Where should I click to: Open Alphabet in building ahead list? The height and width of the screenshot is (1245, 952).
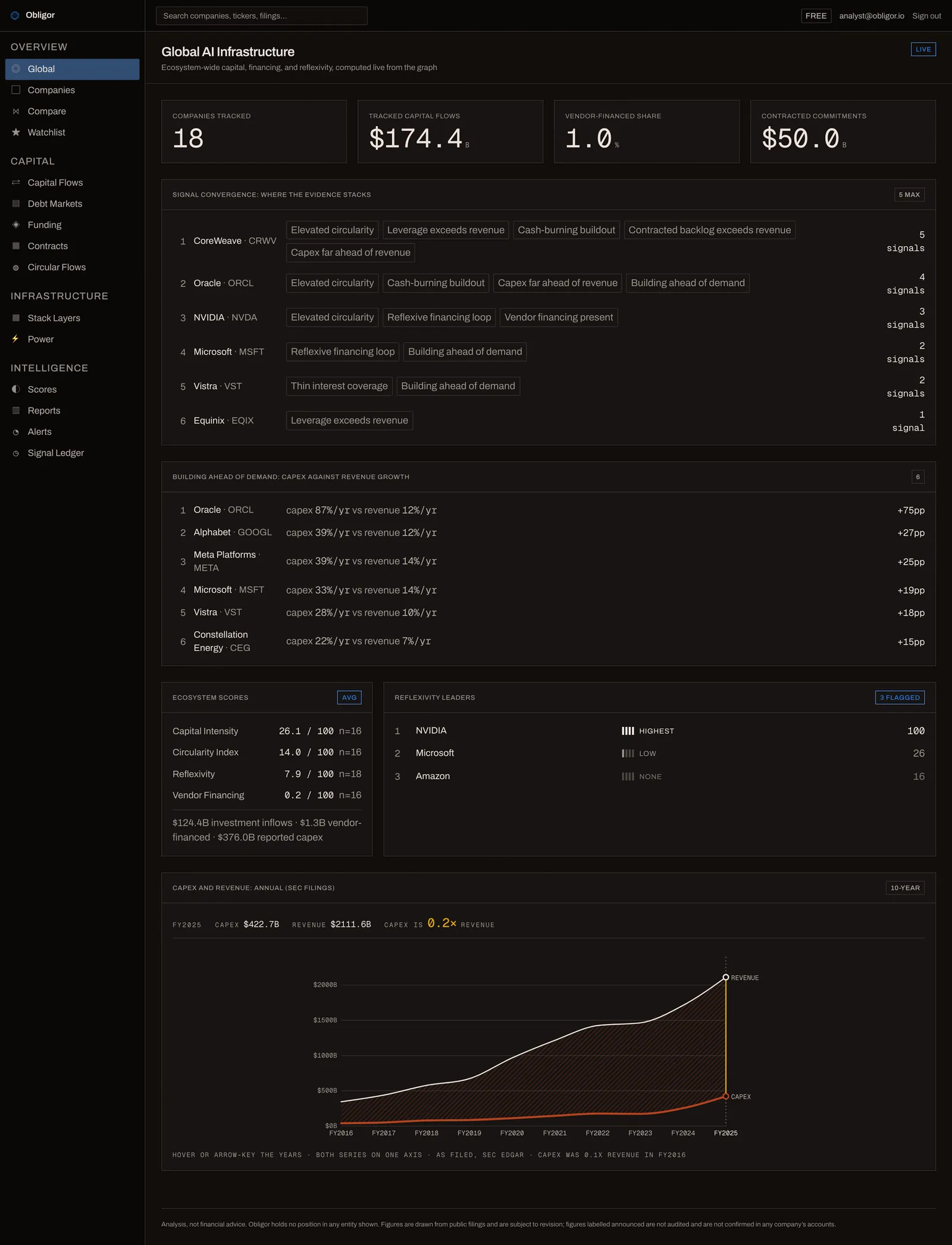(x=212, y=532)
